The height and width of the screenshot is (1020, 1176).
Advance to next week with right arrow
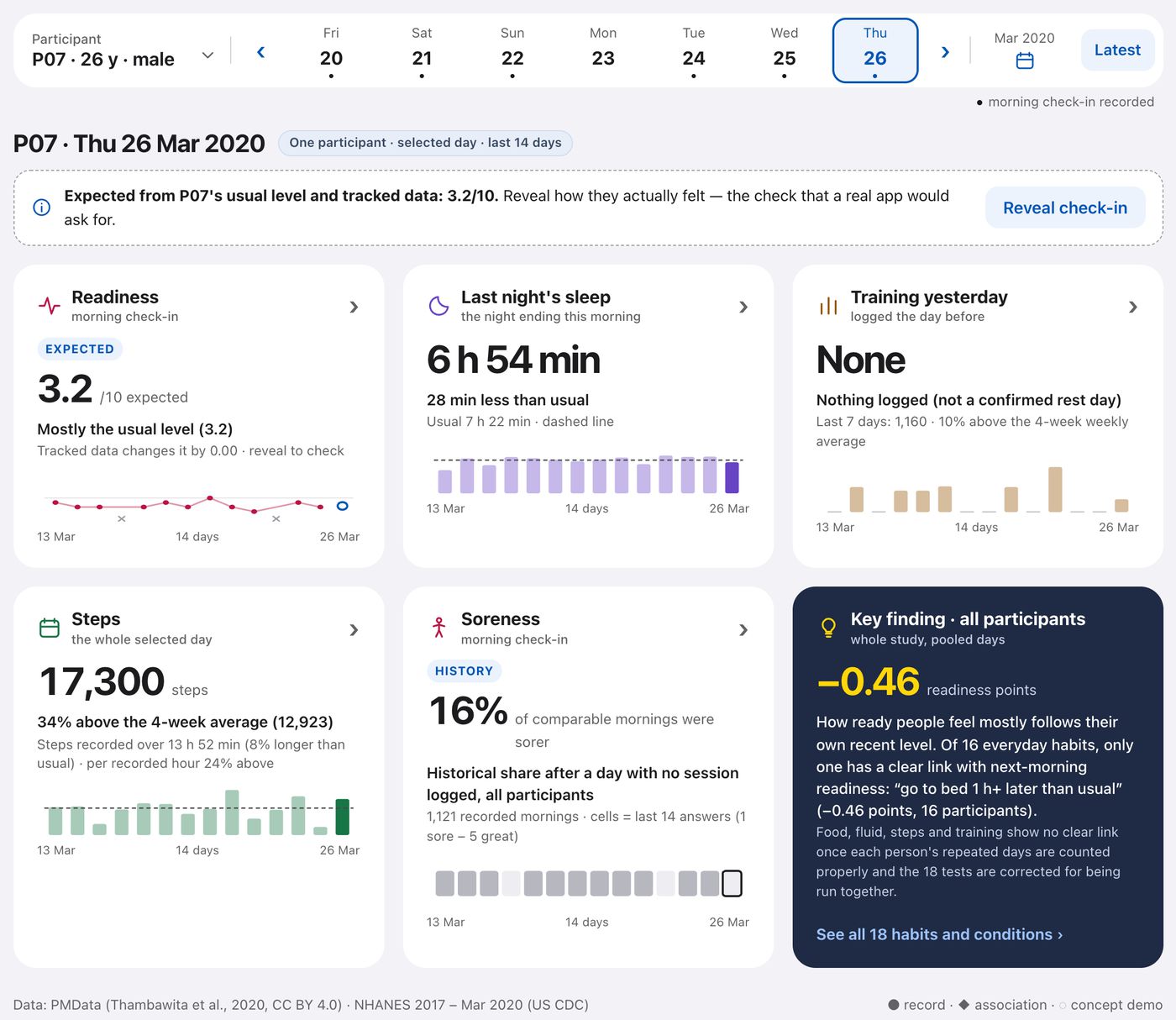945,52
